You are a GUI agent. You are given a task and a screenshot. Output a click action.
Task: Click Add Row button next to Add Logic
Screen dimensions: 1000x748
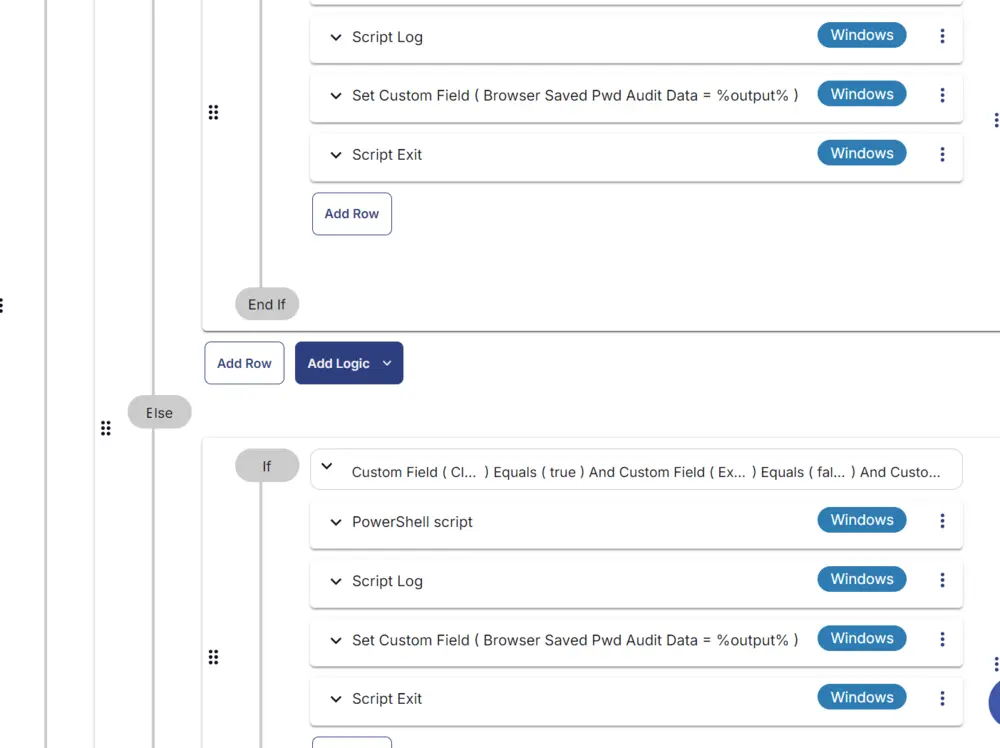[244, 363]
